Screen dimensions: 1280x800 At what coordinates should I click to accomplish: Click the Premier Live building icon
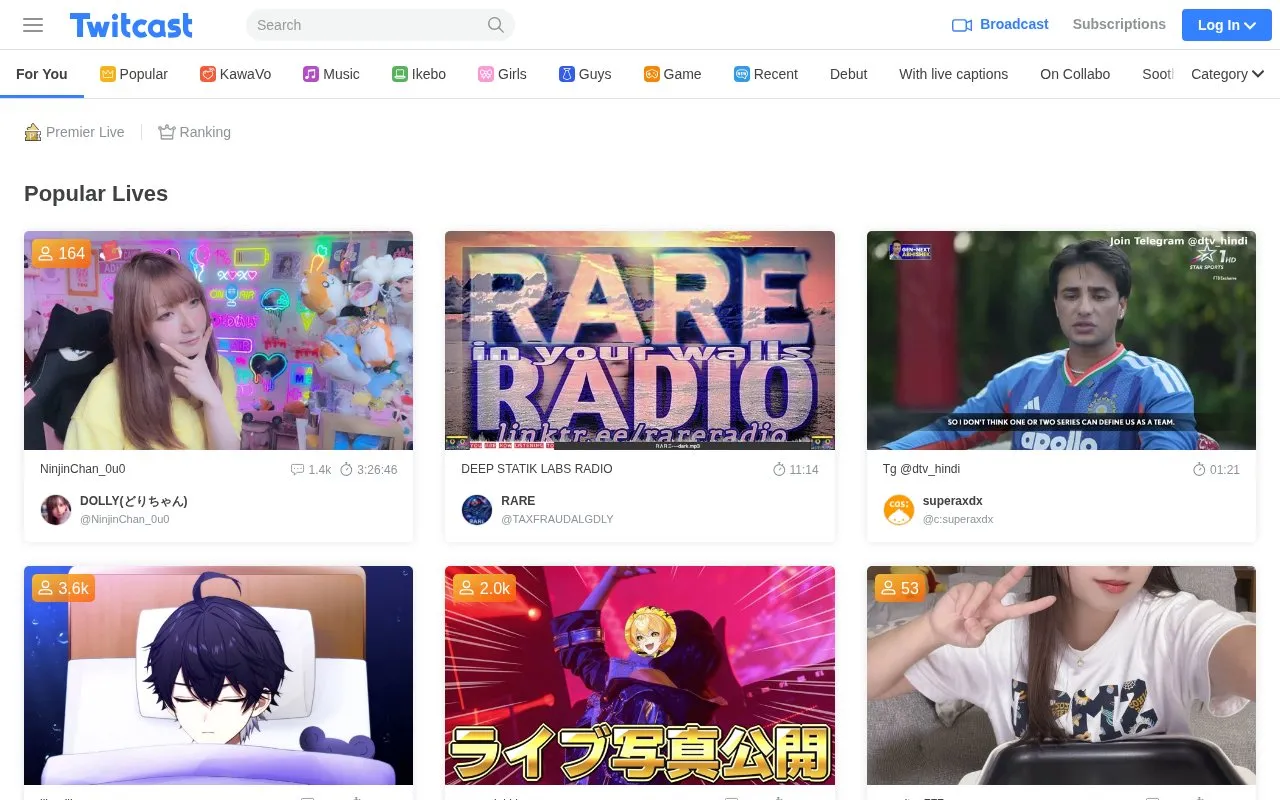33,132
